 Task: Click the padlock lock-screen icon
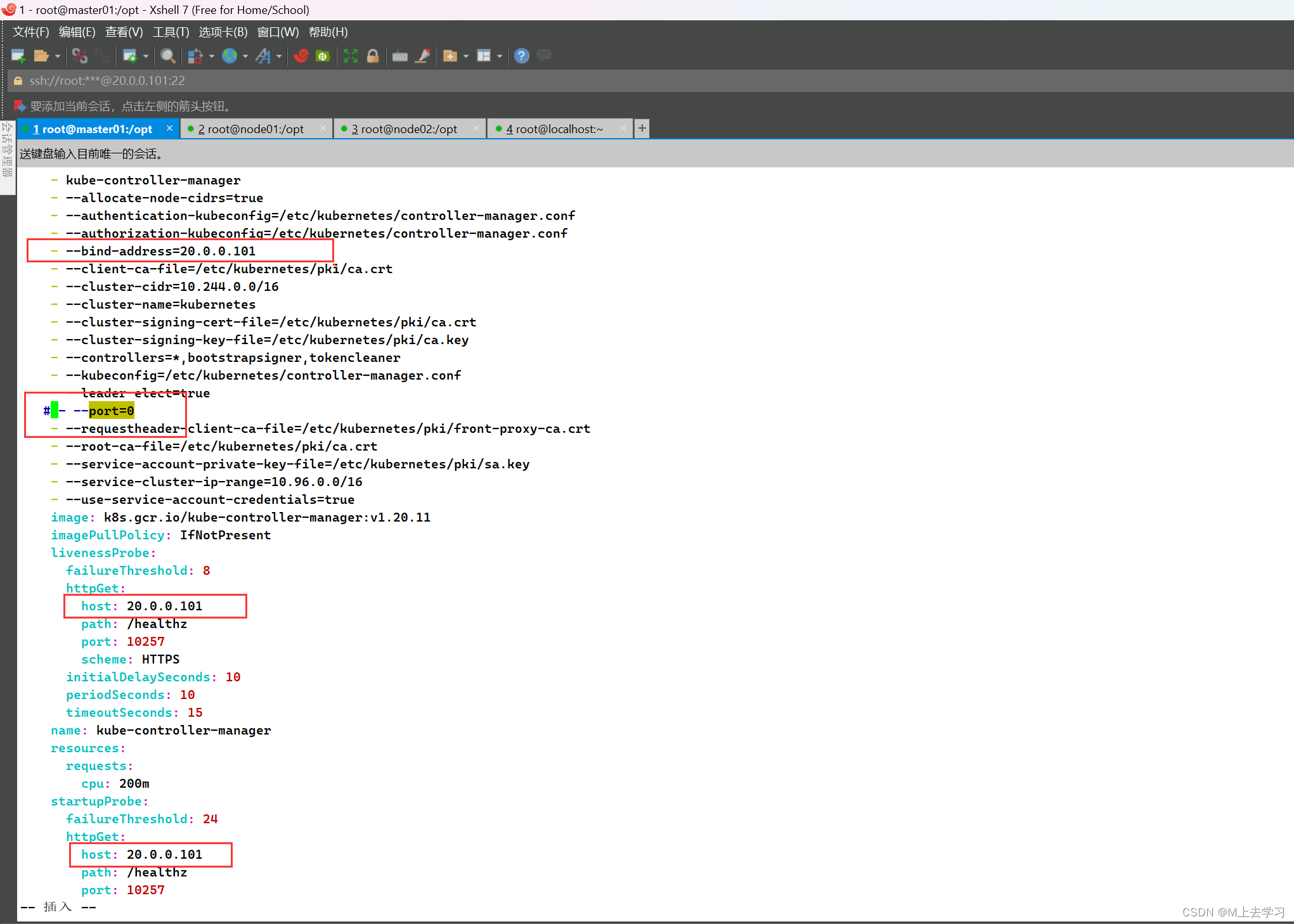tap(373, 56)
